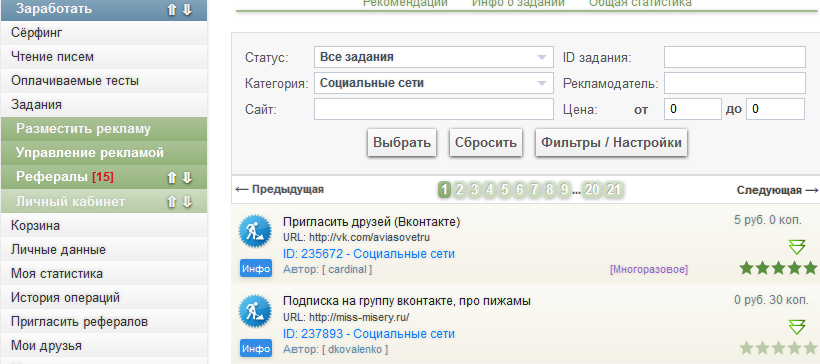Open author cardinal profile link
Viewport: 820px width, 364px height.
click(x=350, y=270)
